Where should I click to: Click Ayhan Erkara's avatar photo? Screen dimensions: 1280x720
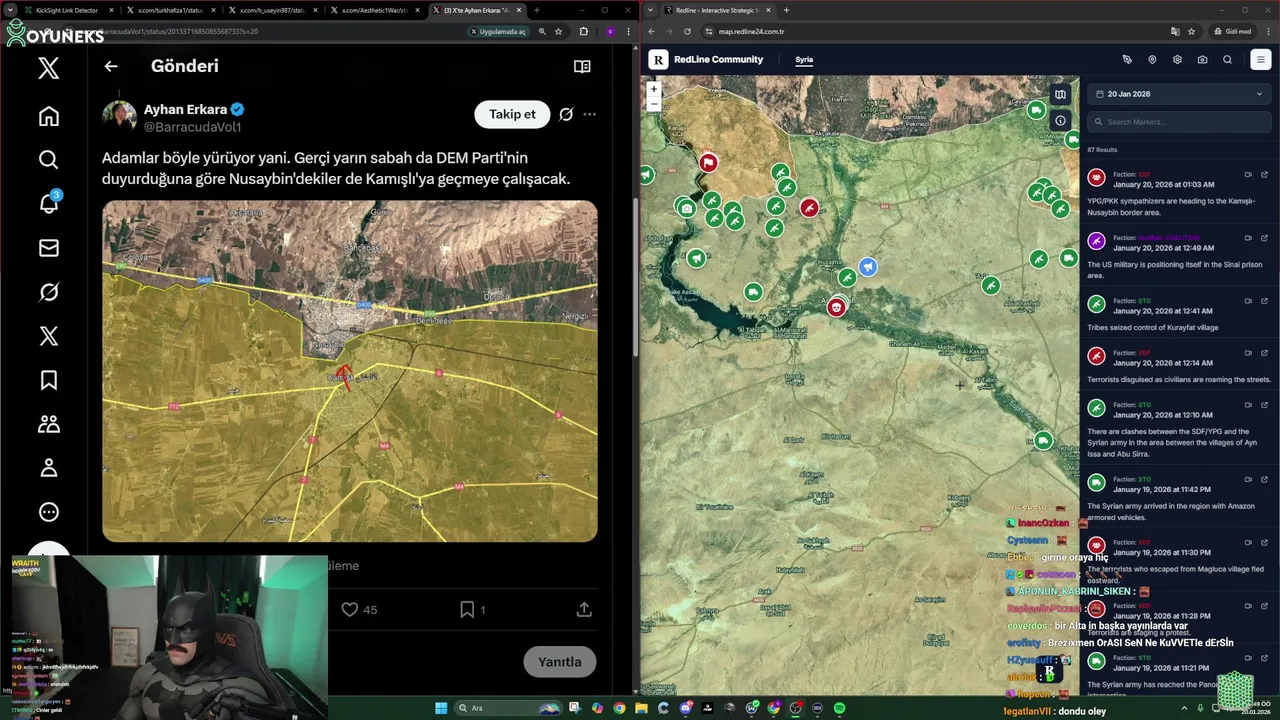[119, 116]
